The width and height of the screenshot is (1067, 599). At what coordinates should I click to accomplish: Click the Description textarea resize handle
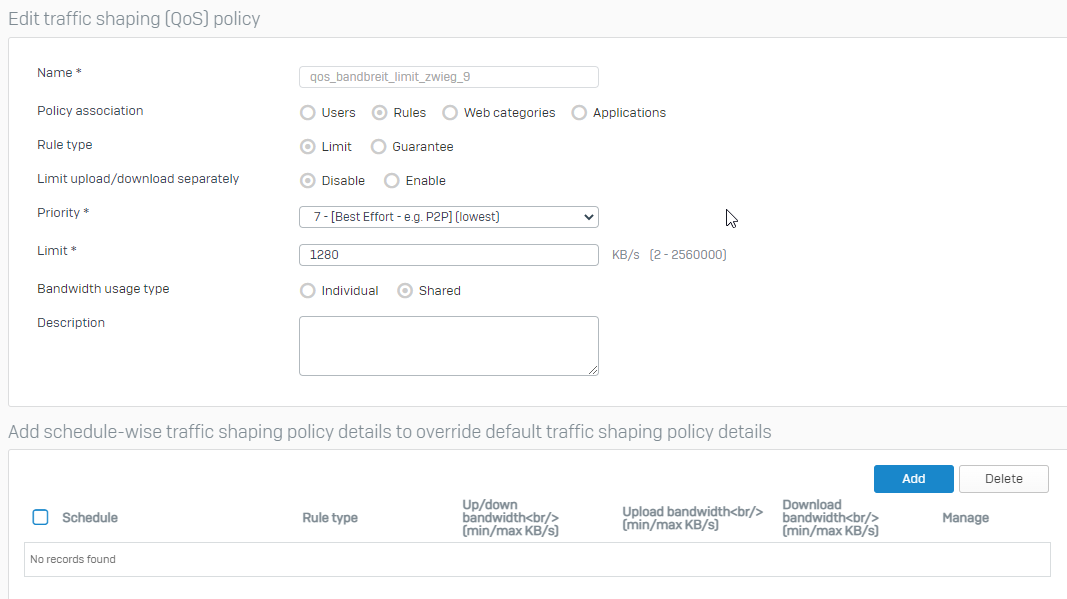[593, 370]
